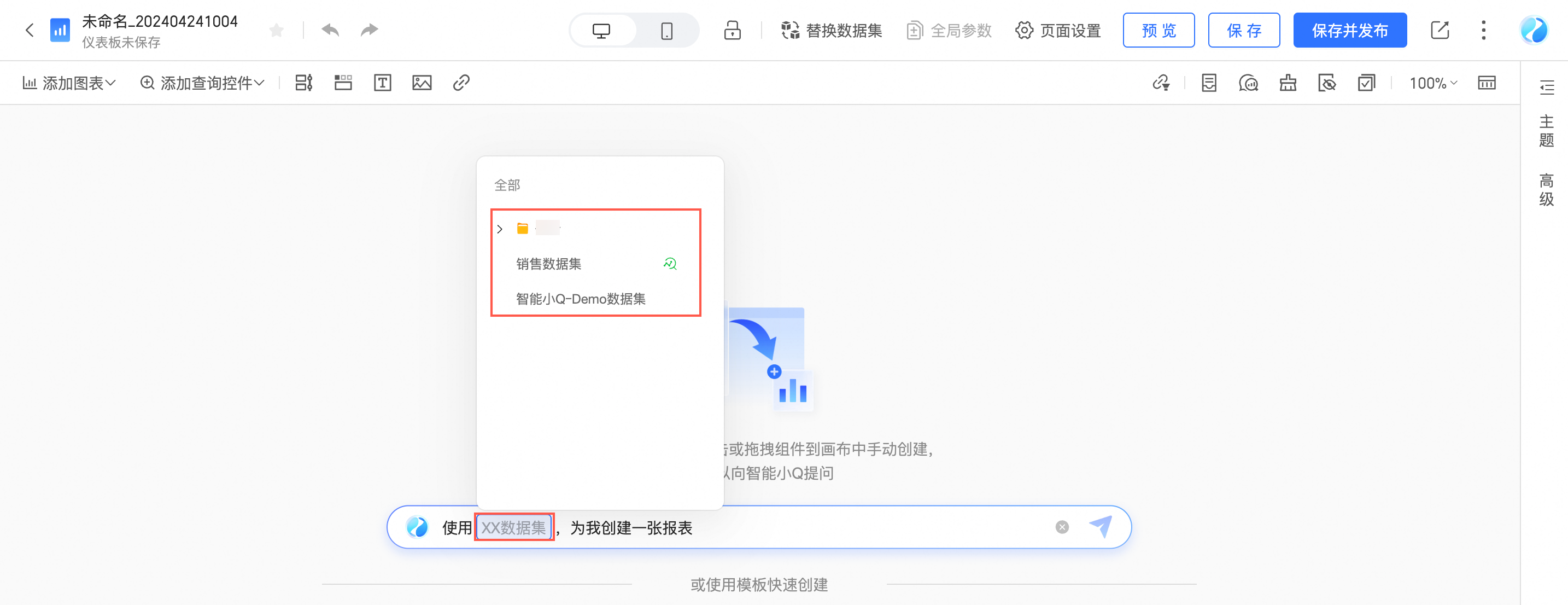Click the undo arrow icon
1568x605 pixels.
[x=330, y=30]
